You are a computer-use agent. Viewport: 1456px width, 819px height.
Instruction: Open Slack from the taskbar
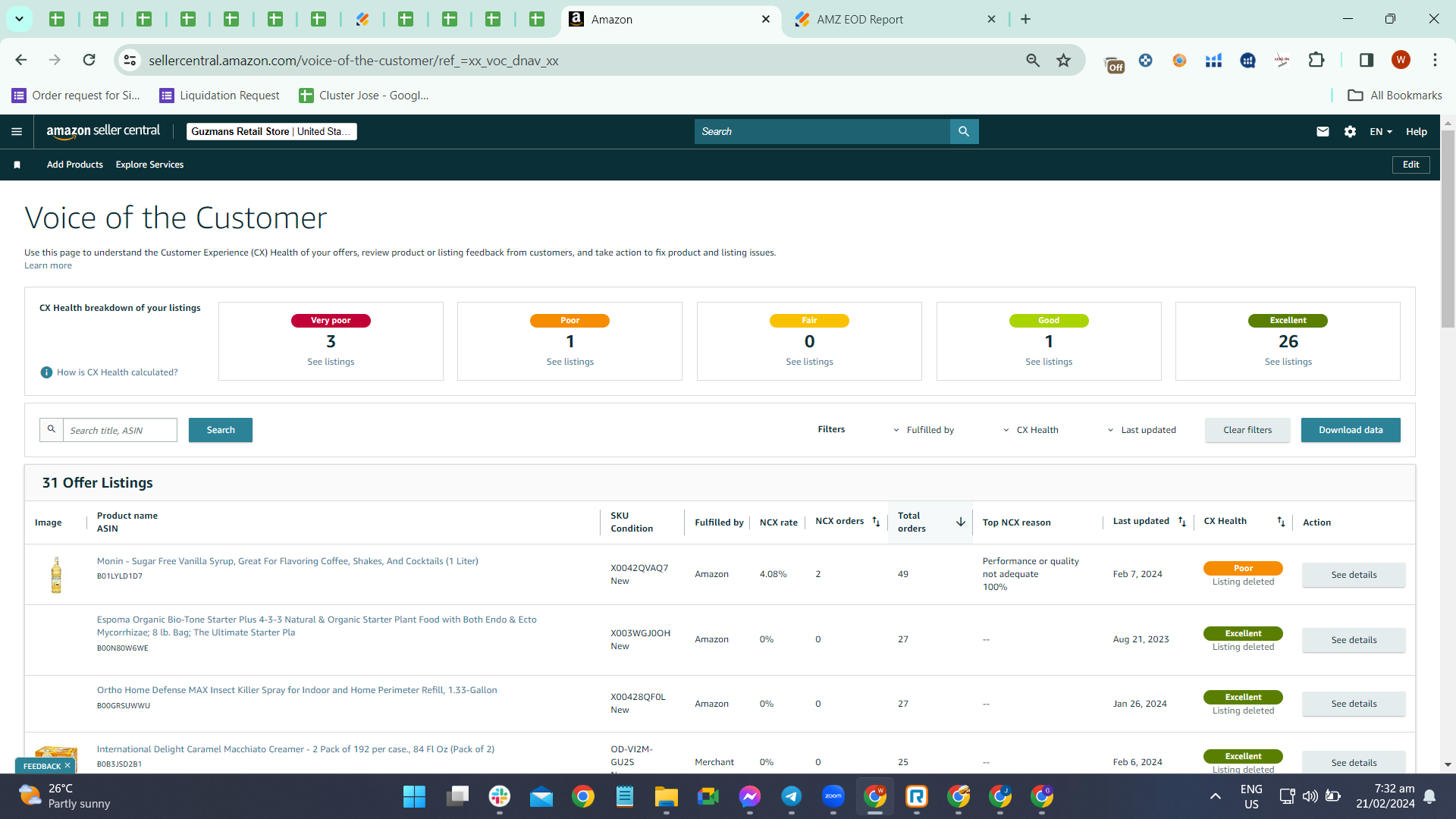[x=500, y=796]
